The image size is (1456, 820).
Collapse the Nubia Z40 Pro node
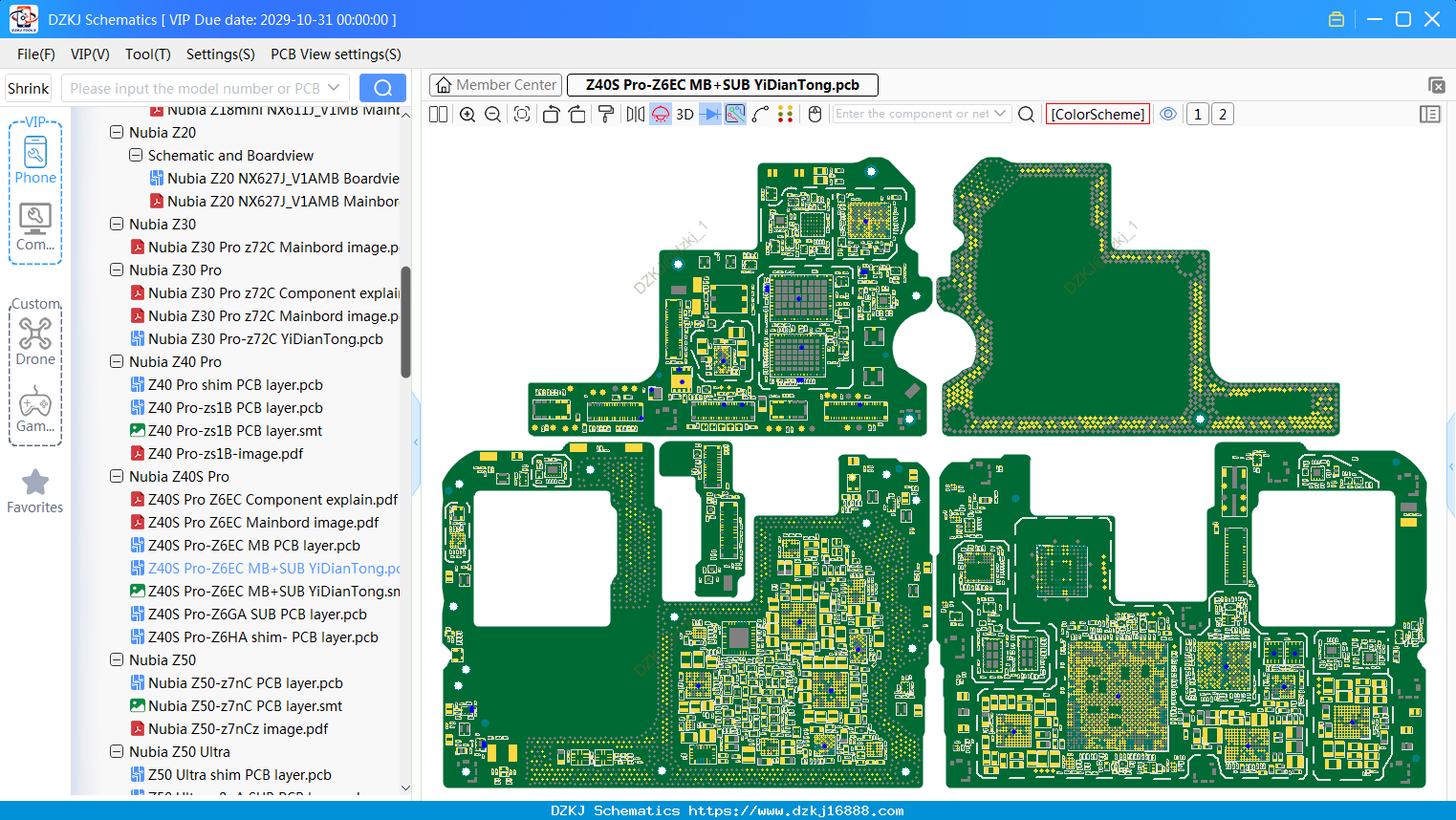click(x=117, y=361)
